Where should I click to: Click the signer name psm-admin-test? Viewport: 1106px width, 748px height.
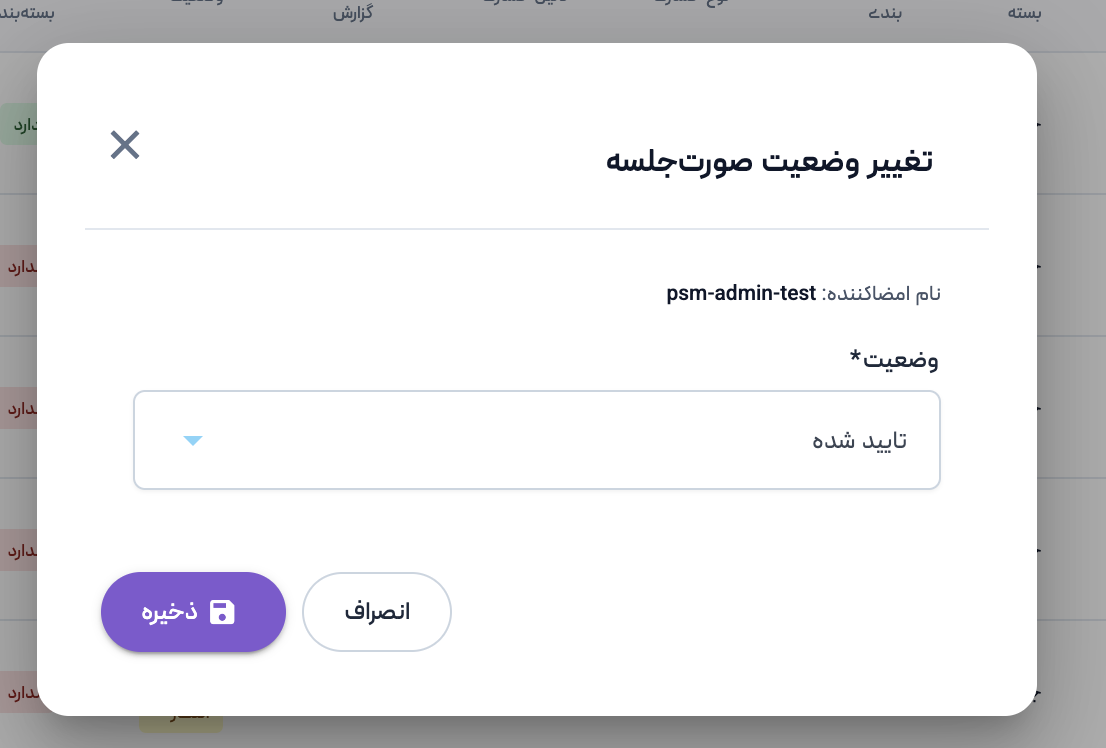click(741, 294)
